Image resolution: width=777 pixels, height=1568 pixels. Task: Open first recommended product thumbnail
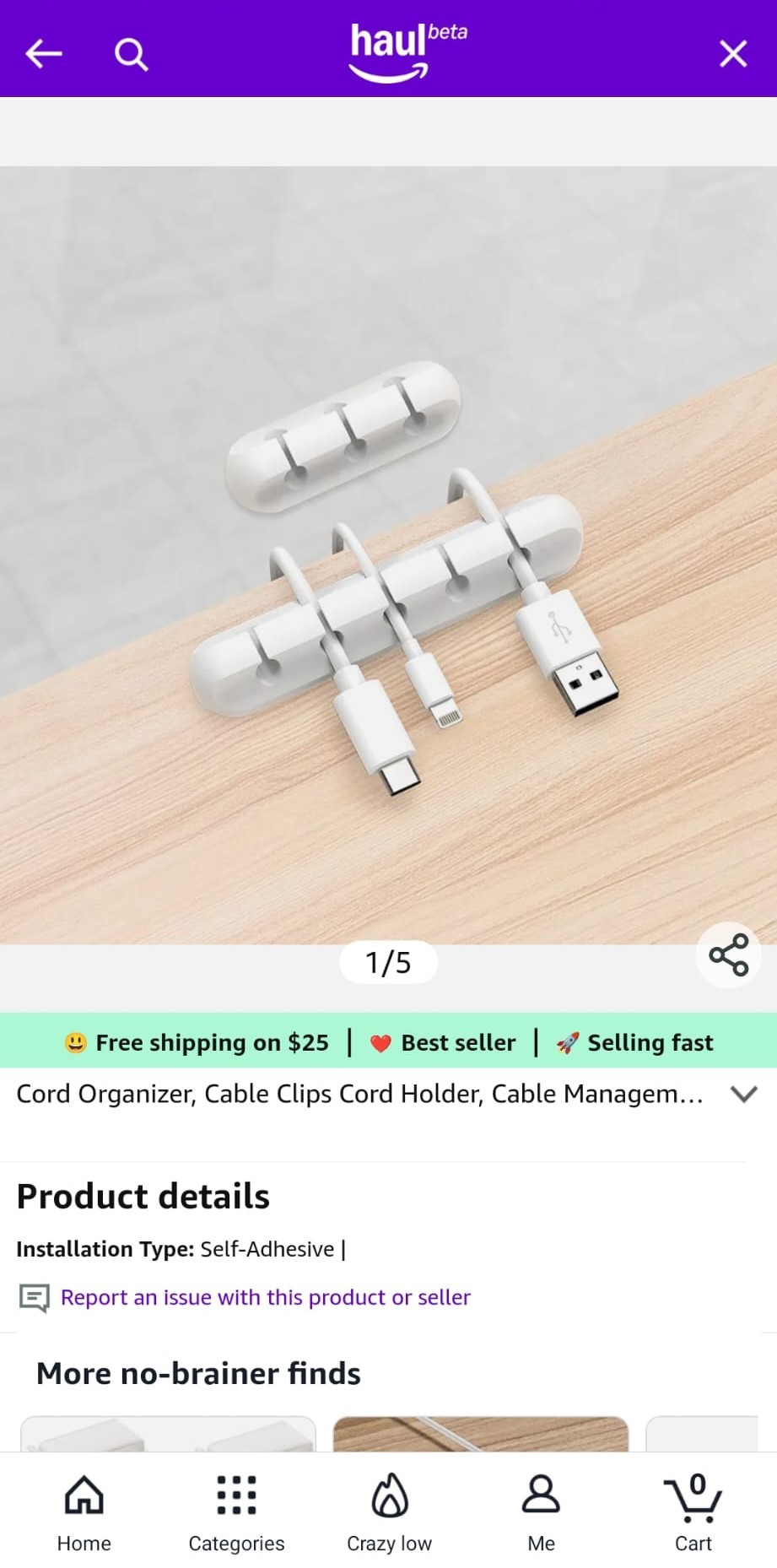tap(168, 1434)
